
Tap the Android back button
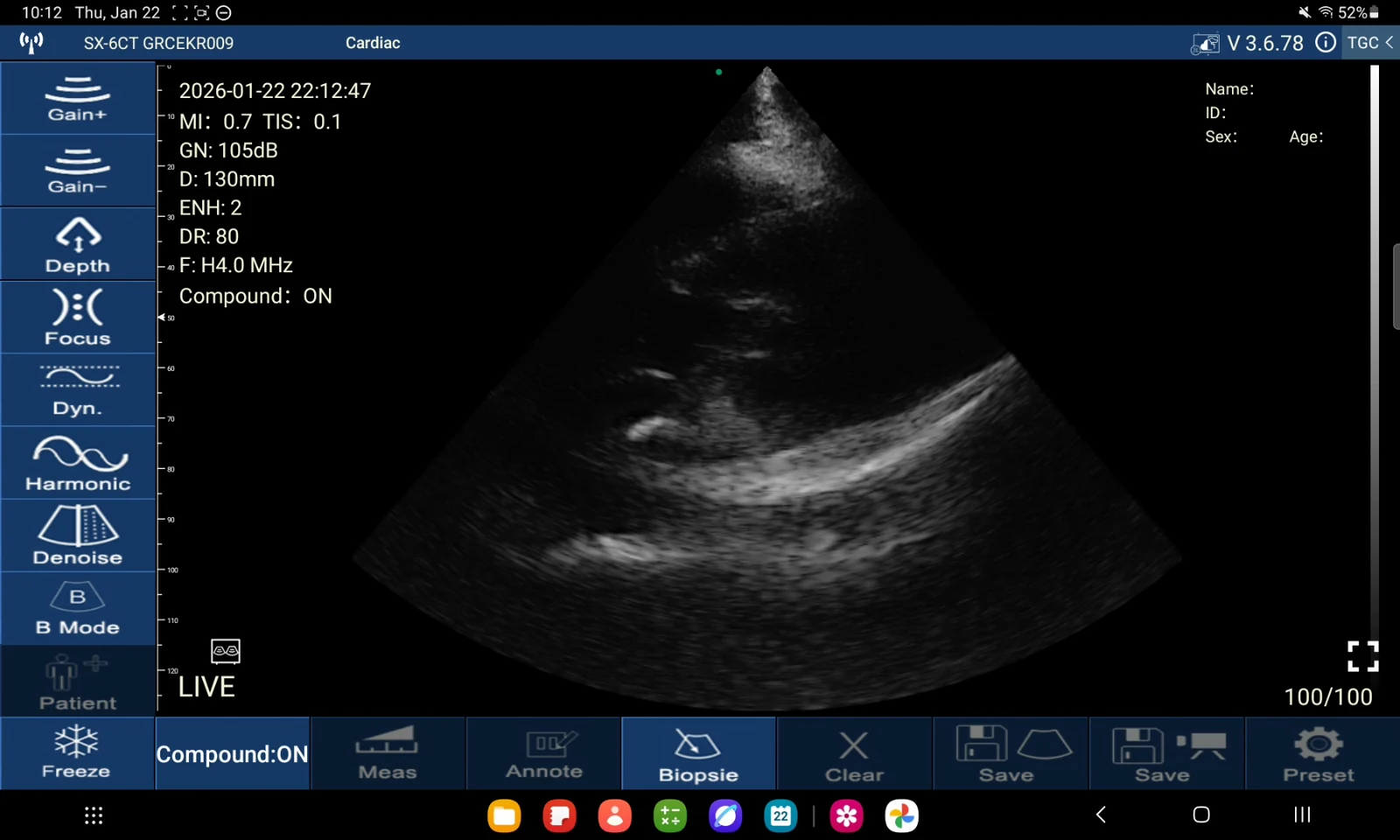click(1101, 815)
